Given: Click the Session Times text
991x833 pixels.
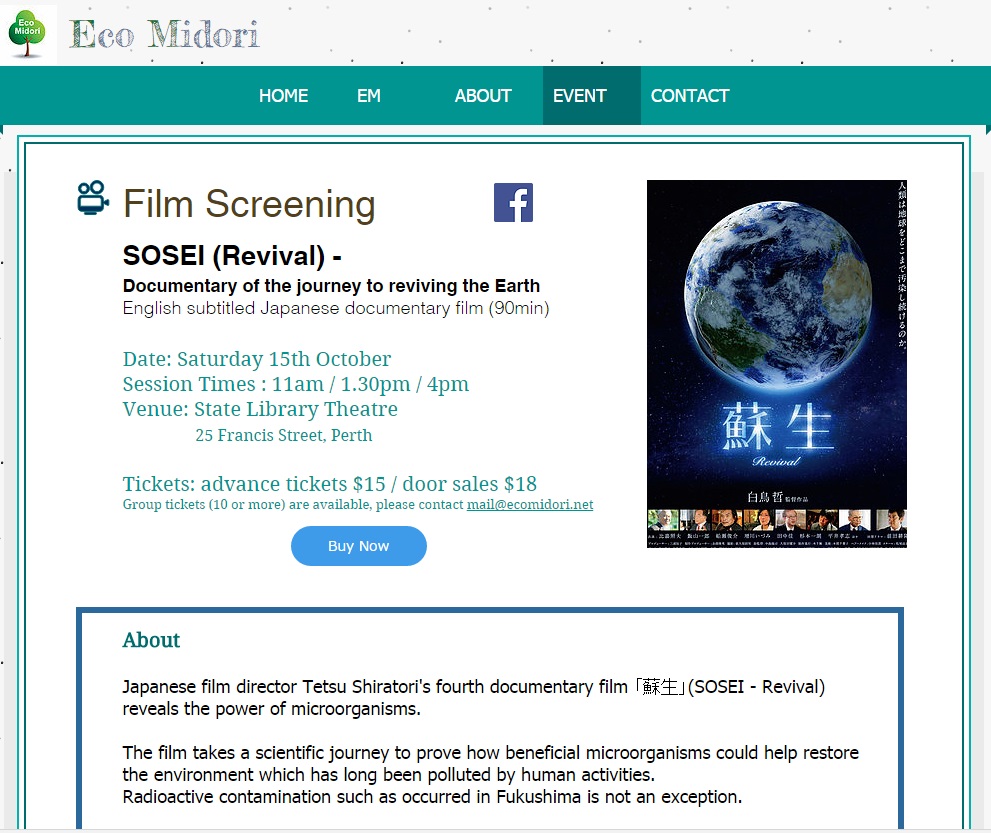Looking at the screenshot, I should pos(295,384).
